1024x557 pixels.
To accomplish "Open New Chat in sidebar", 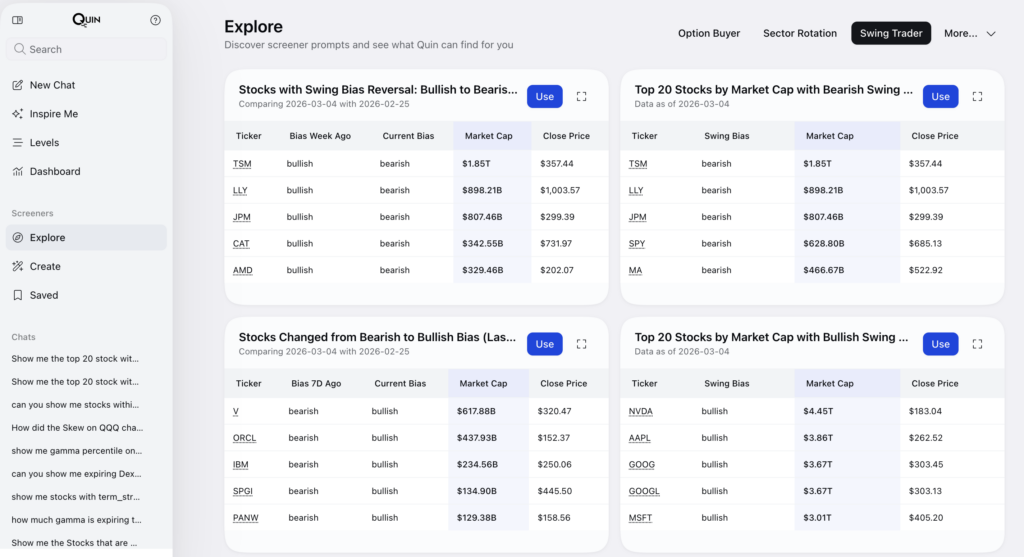I will pyautogui.click(x=86, y=85).
